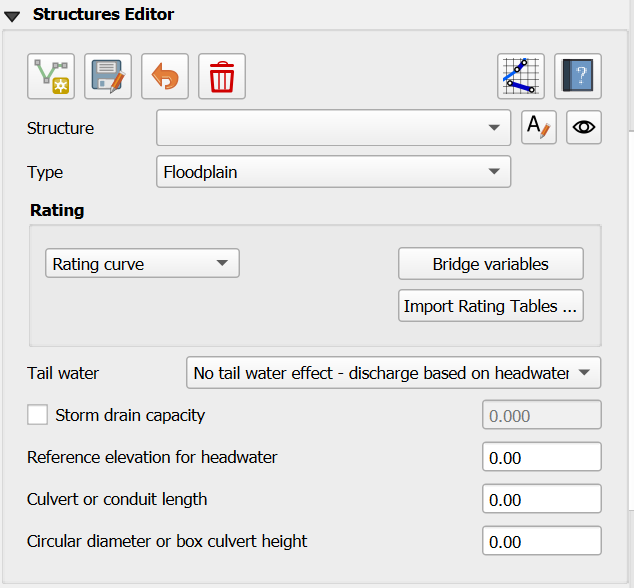Expand the Type dropdown showing Floodplain
This screenshot has width=634, height=588.
333,172
